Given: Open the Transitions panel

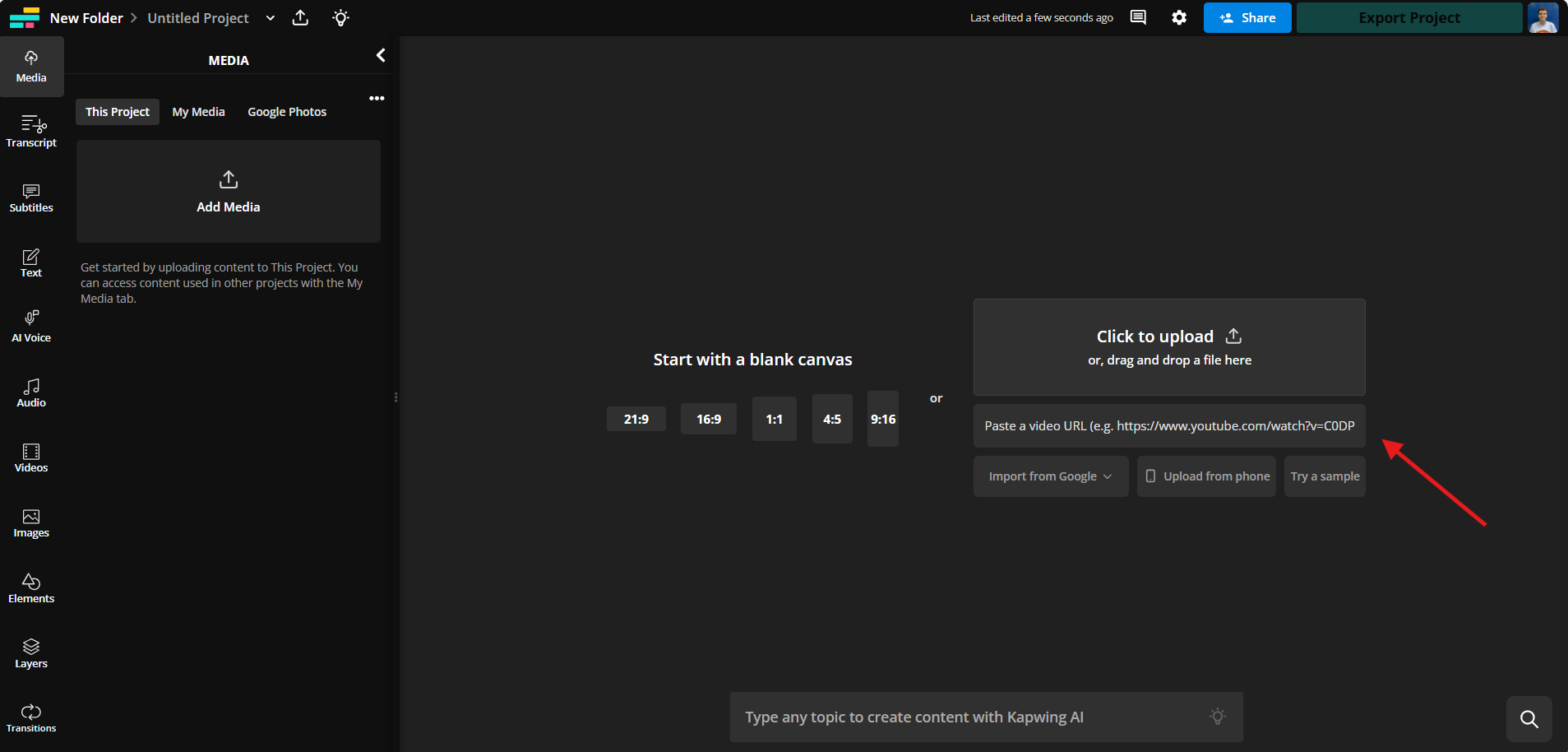Looking at the screenshot, I should coord(31,716).
